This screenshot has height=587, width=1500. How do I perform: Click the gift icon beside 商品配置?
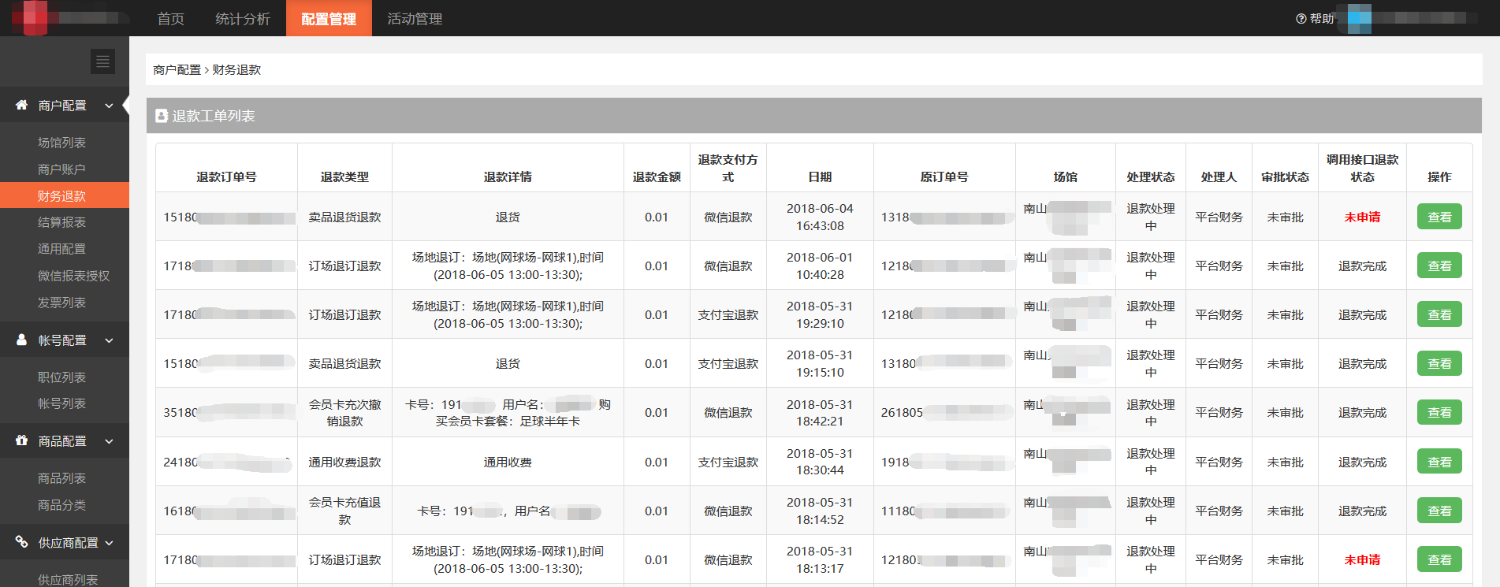[21, 441]
